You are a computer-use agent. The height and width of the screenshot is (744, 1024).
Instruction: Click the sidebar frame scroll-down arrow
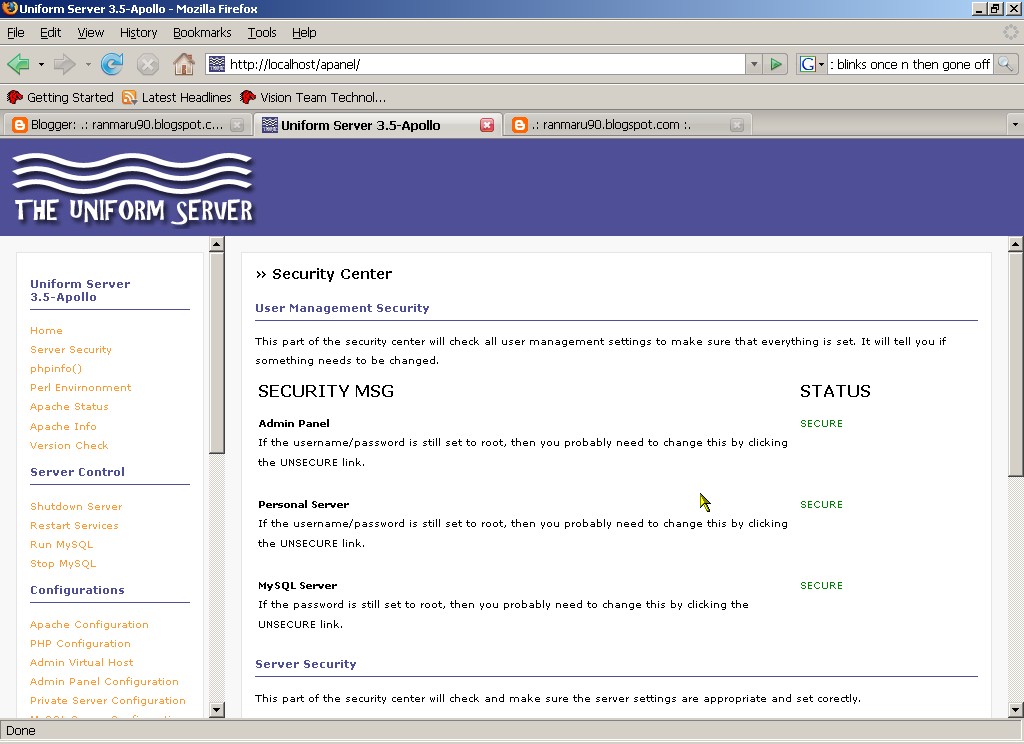(x=216, y=709)
